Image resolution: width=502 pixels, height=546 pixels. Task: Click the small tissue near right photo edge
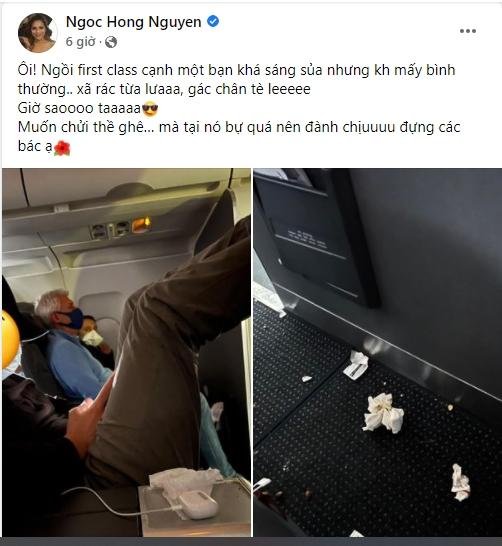(461, 483)
